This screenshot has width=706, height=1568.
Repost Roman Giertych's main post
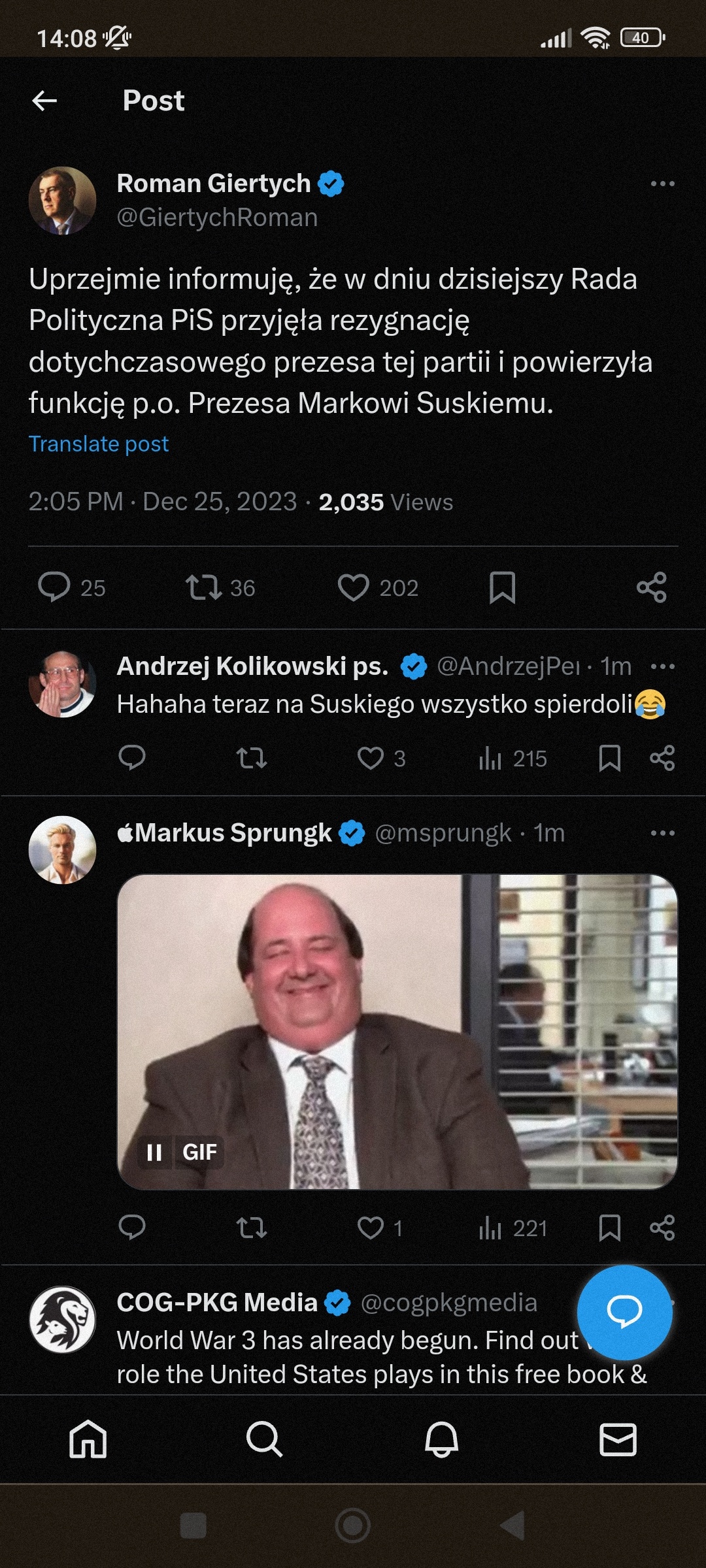pos(203,587)
